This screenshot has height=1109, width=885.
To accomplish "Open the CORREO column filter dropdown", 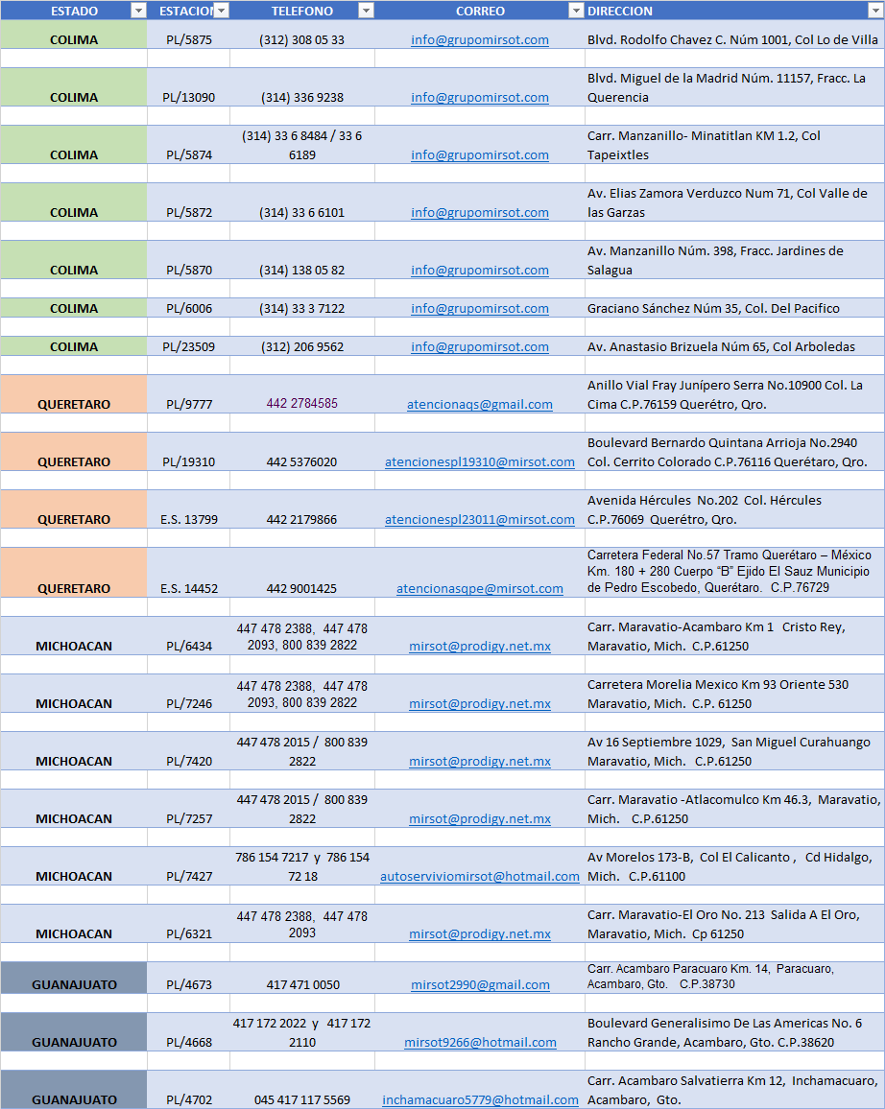I will [x=576, y=11].
